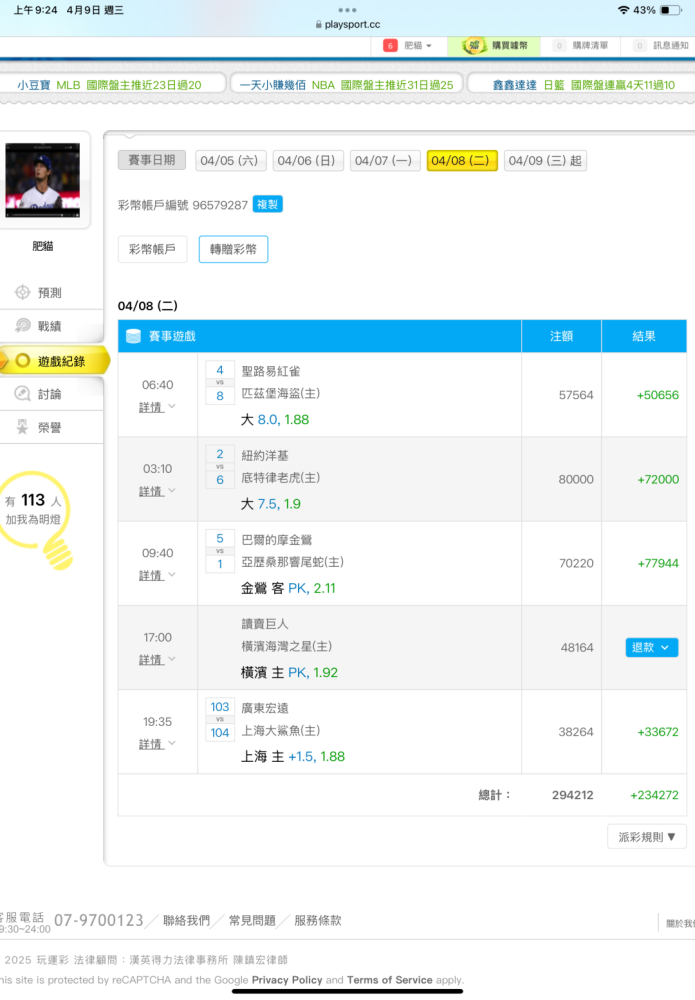Image resolution: width=695 pixels, height=1000 pixels.
Task: Open the 預測 target icon in sidebar
Action: pos(23,293)
